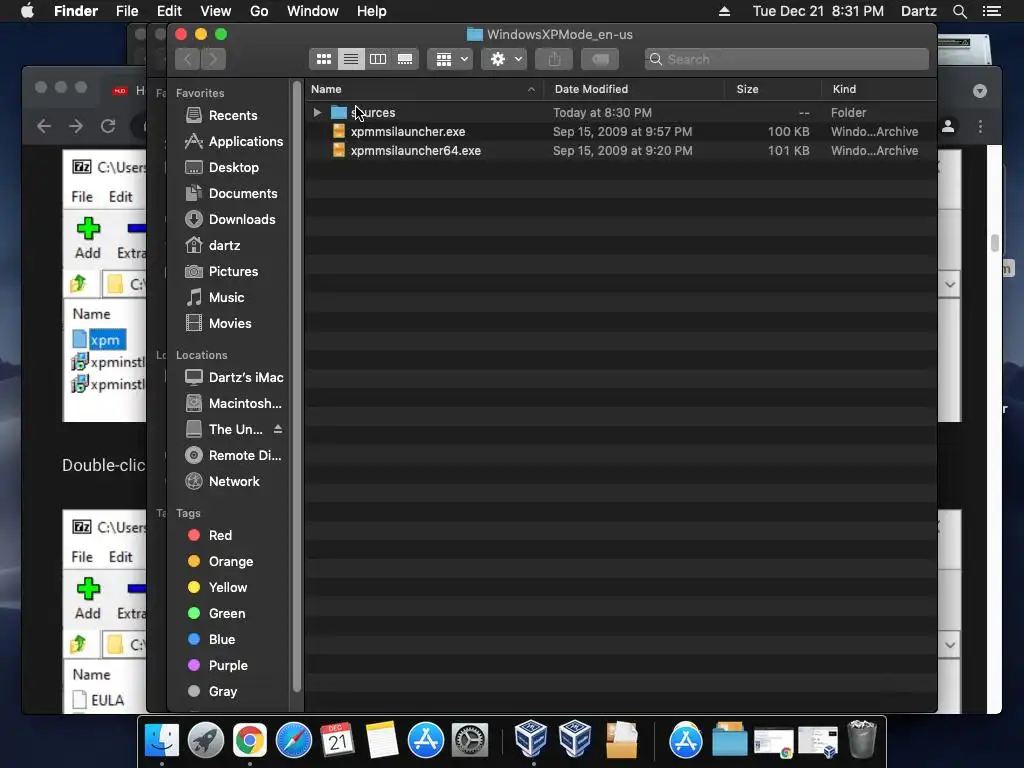Switch Finder to icon view
The height and width of the screenshot is (768, 1024).
[x=323, y=59]
